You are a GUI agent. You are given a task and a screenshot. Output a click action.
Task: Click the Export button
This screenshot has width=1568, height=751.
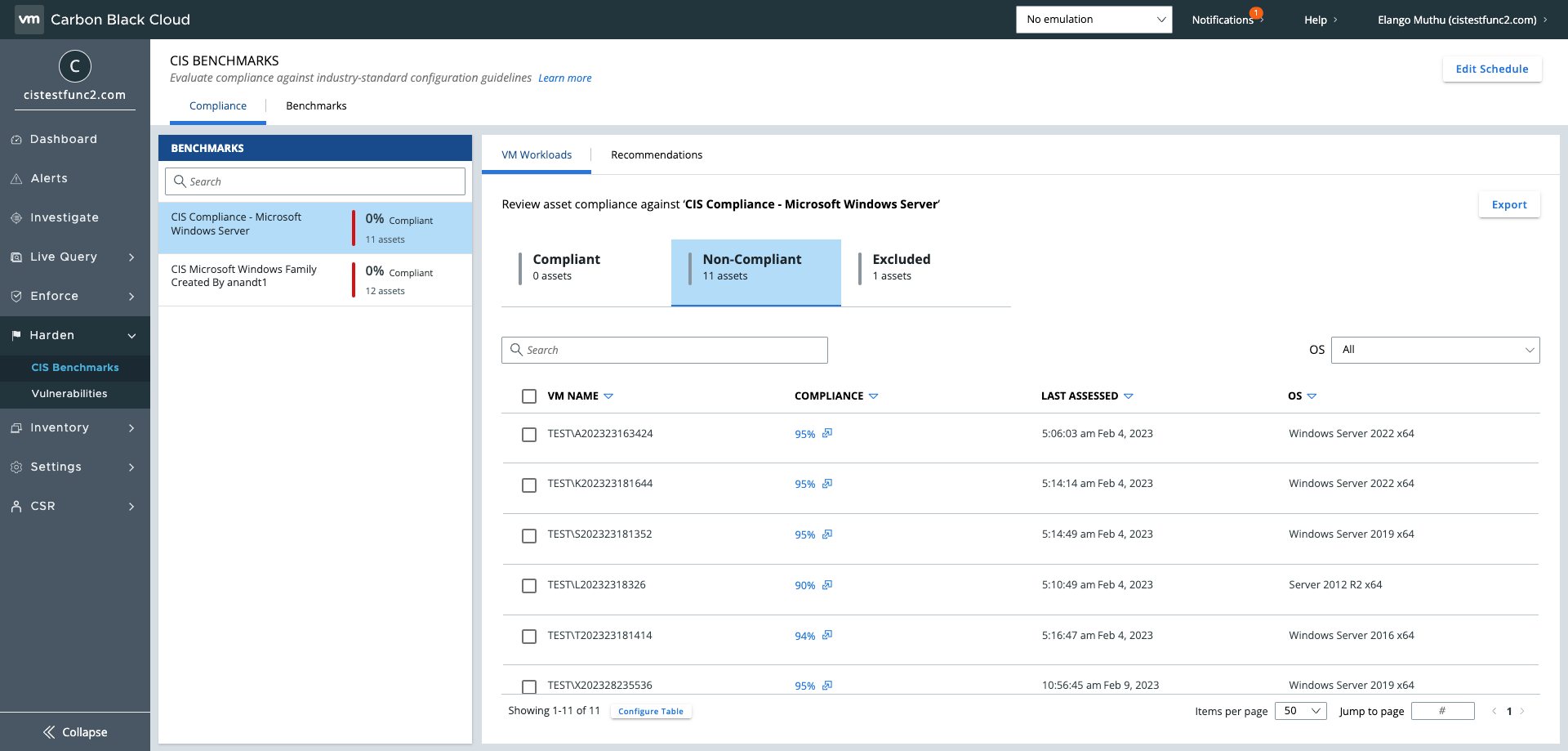[1508, 205]
